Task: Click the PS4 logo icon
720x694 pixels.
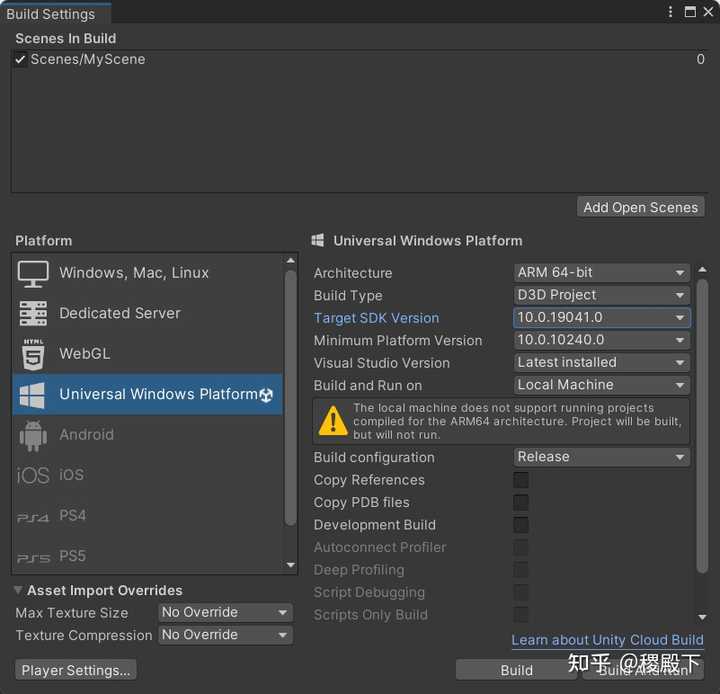Action: coord(33,519)
